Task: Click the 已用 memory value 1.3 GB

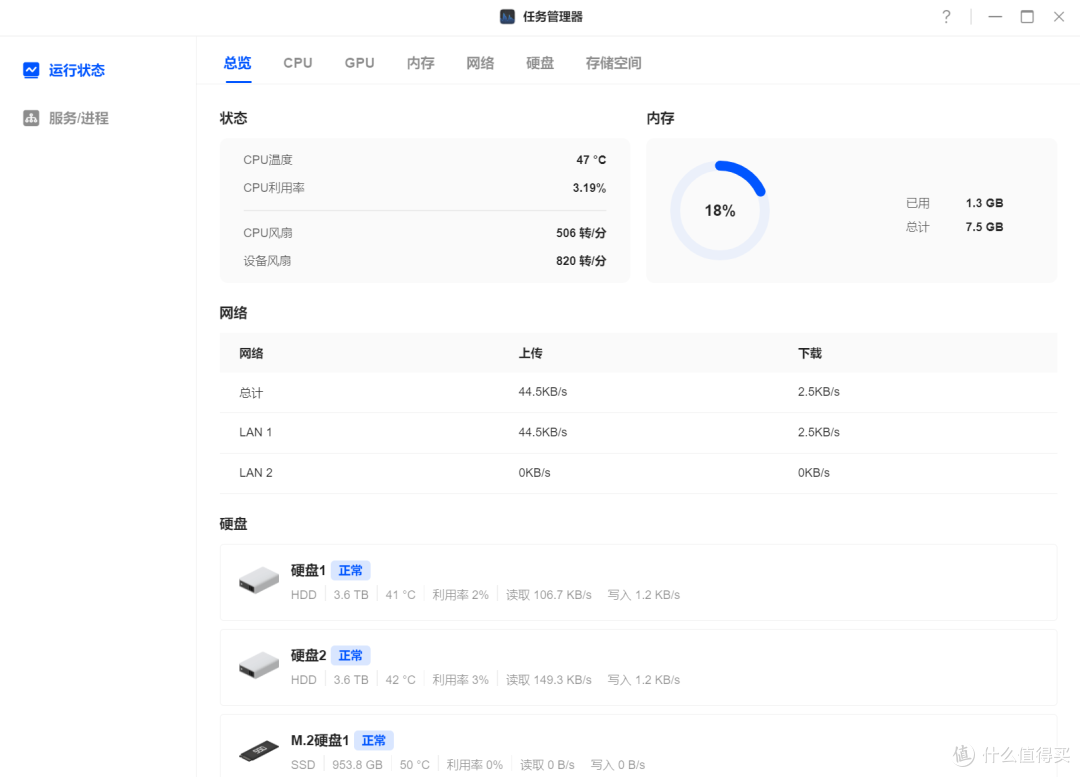Action: (x=984, y=203)
